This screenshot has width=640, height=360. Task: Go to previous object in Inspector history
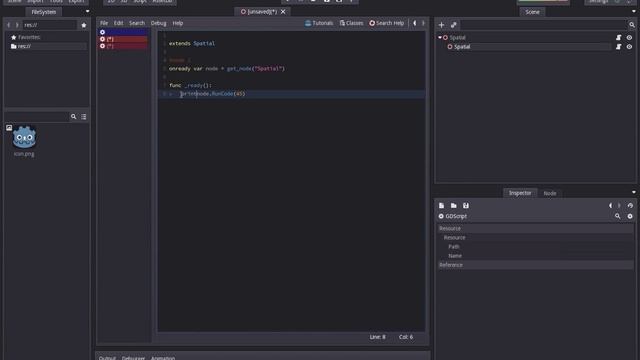click(x=611, y=206)
